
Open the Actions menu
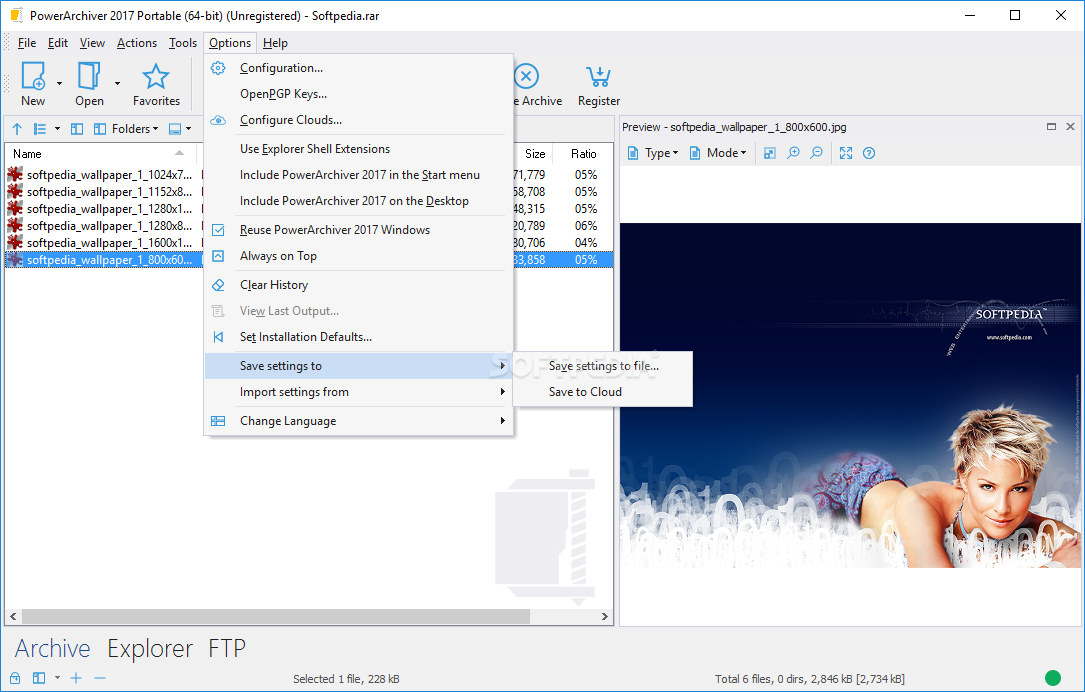pyautogui.click(x=136, y=43)
